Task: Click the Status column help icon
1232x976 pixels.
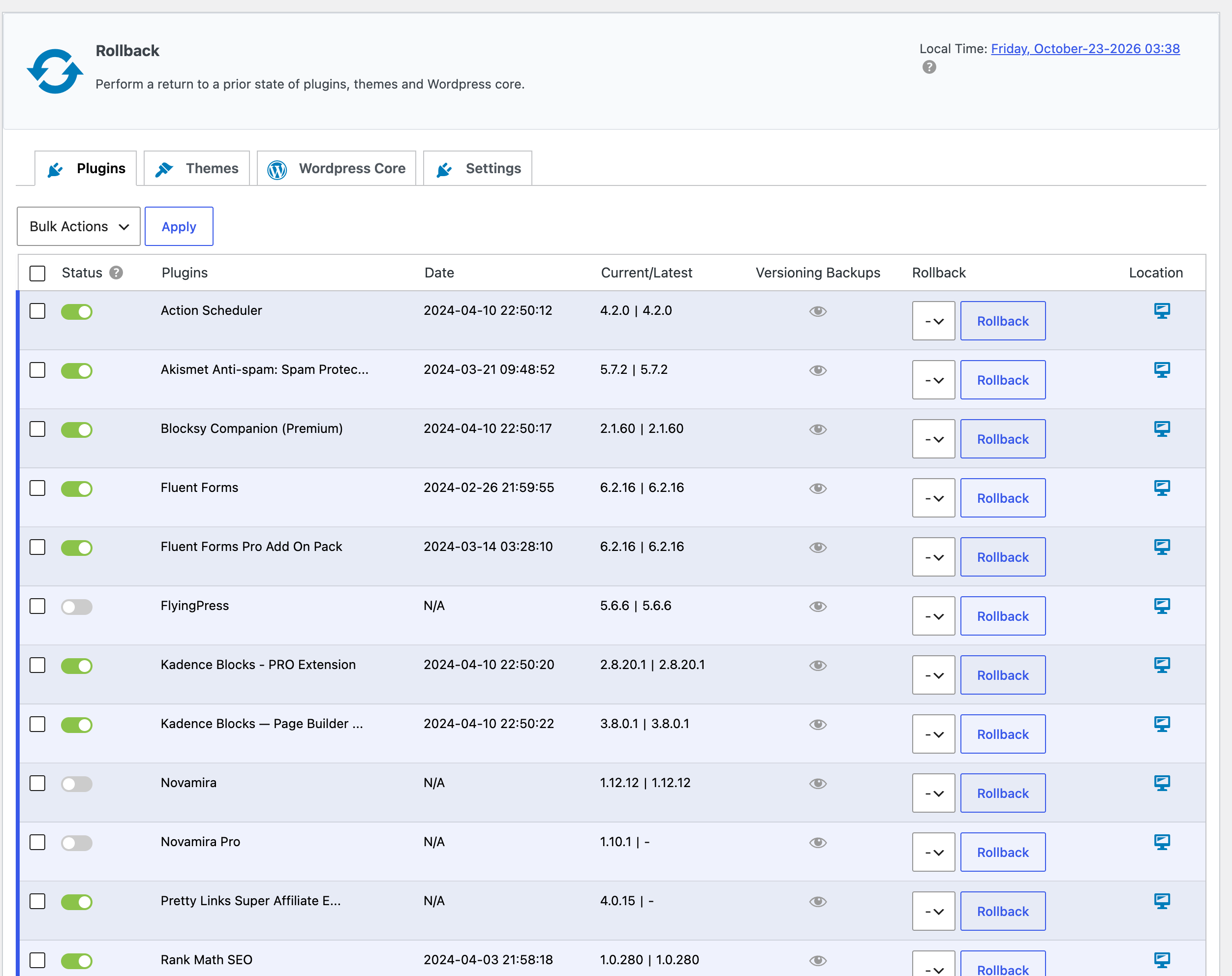Action: click(116, 273)
